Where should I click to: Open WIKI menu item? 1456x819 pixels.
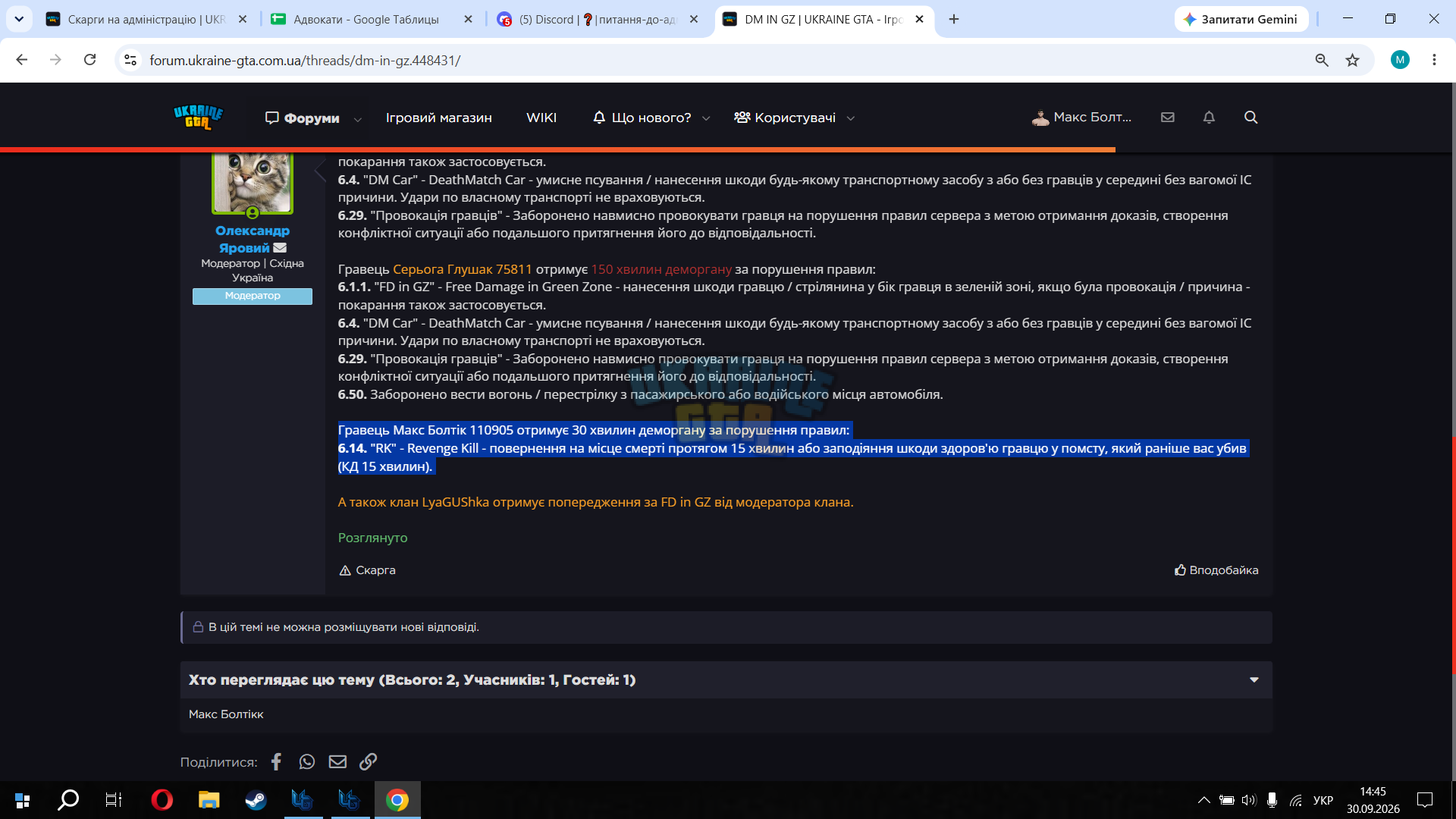[x=541, y=118]
